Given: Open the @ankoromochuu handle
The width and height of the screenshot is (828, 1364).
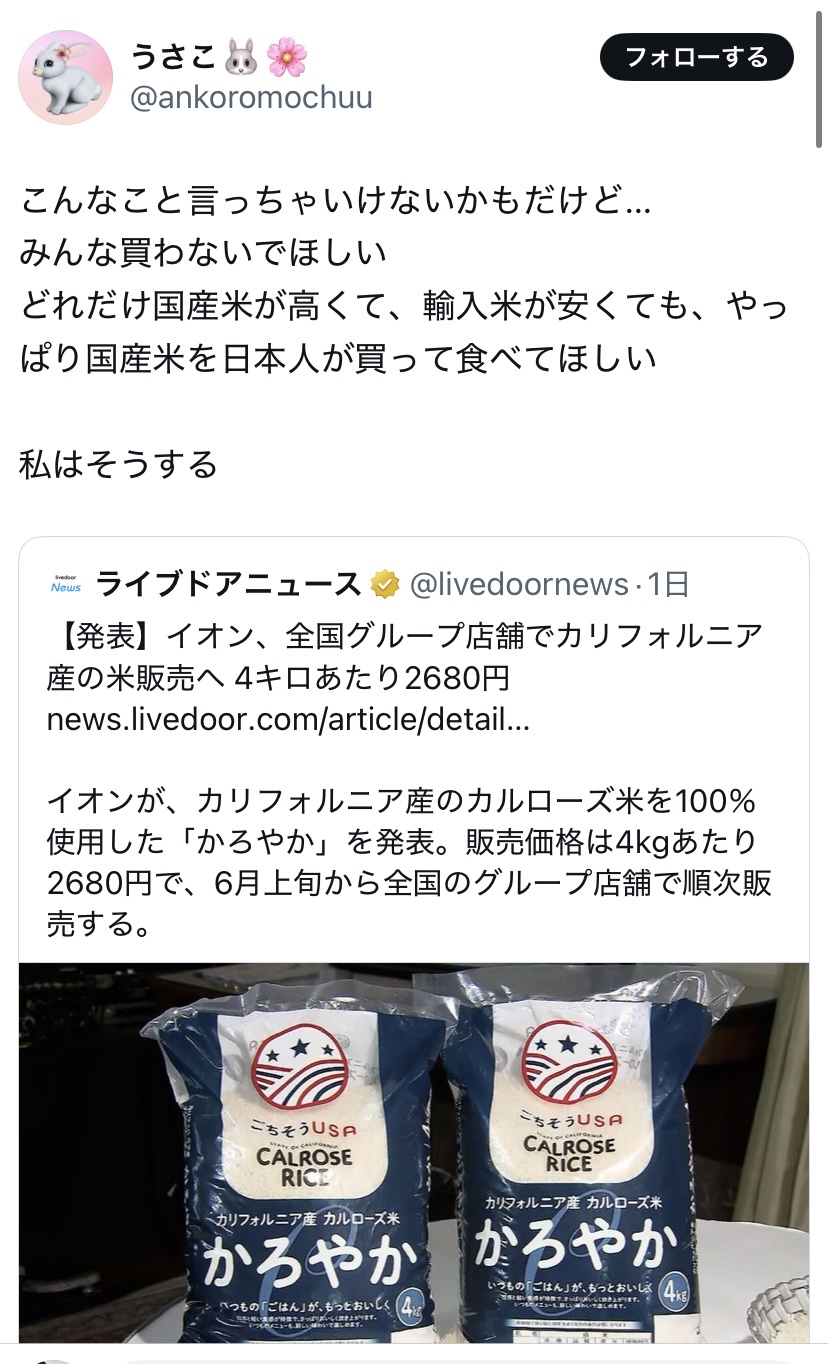Looking at the screenshot, I should coord(251,98).
